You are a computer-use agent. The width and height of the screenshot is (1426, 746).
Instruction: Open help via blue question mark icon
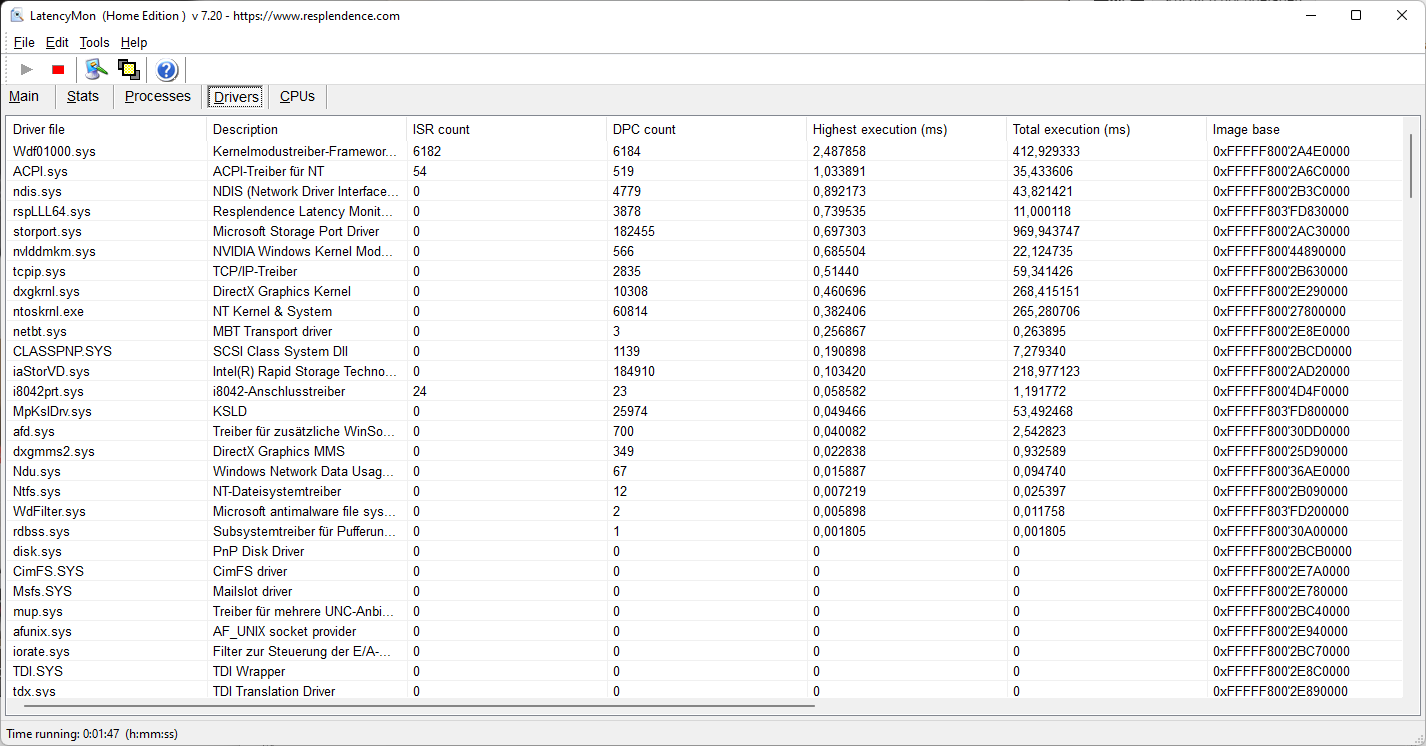tap(167, 69)
